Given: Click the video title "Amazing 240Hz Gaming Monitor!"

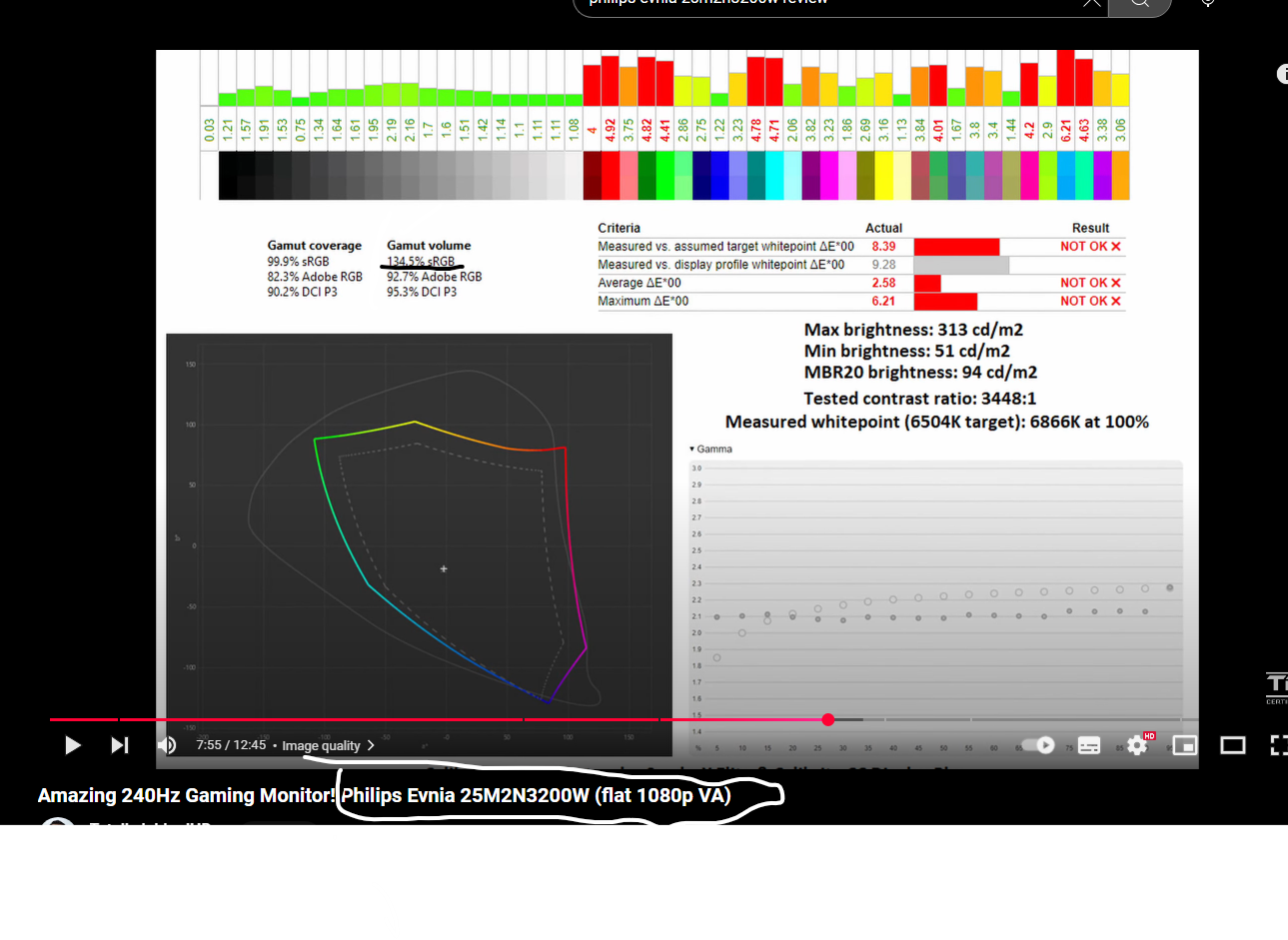Looking at the screenshot, I should click(x=187, y=795).
